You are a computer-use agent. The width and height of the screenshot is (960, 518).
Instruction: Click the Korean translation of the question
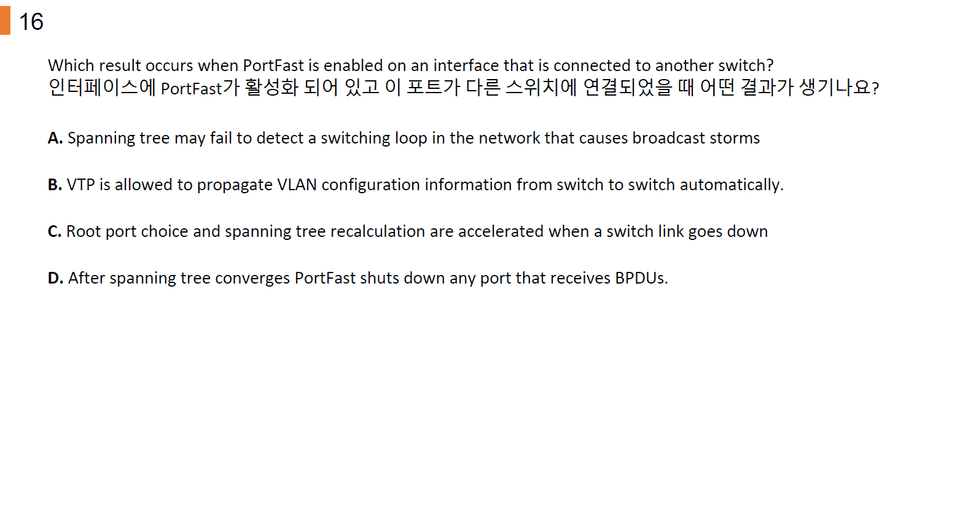coord(463,88)
